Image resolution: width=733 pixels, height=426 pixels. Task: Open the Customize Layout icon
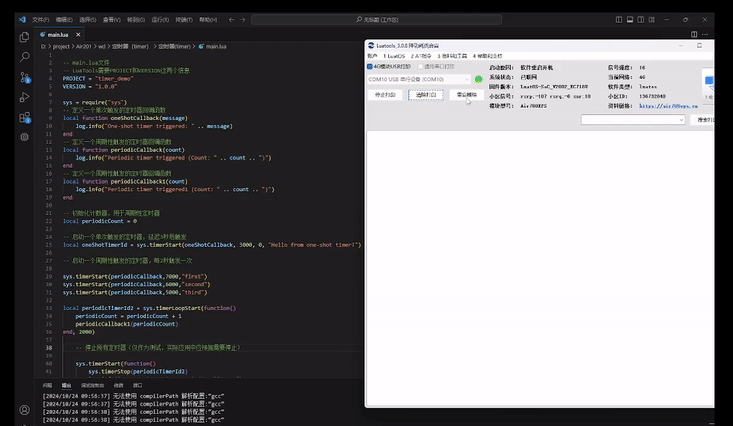tap(652, 20)
